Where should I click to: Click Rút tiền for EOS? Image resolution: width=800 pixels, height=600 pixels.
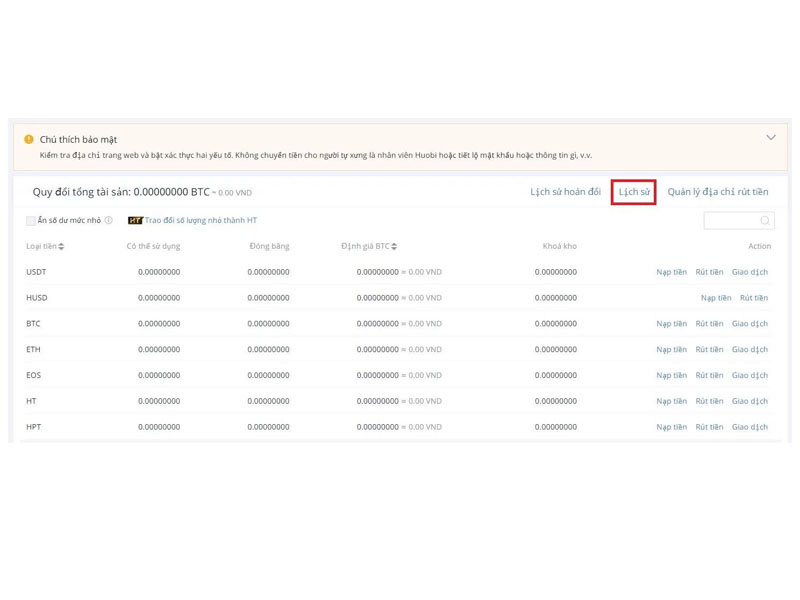[x=709, y=375]
